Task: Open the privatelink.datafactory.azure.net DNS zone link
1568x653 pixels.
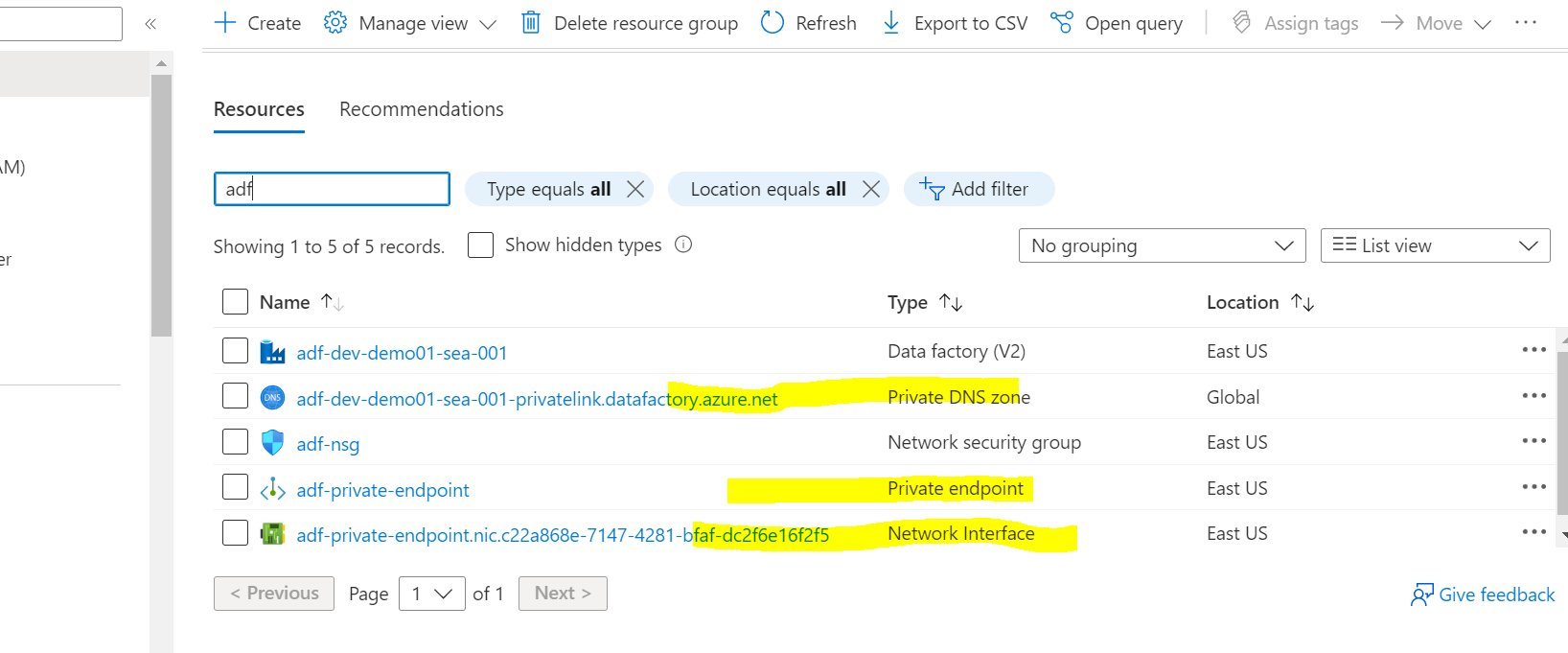Action: point(537,399)
